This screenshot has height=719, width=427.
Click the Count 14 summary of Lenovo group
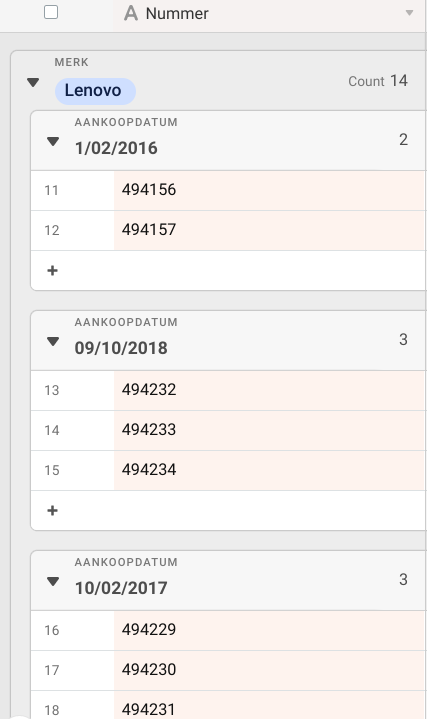point(378,81)
